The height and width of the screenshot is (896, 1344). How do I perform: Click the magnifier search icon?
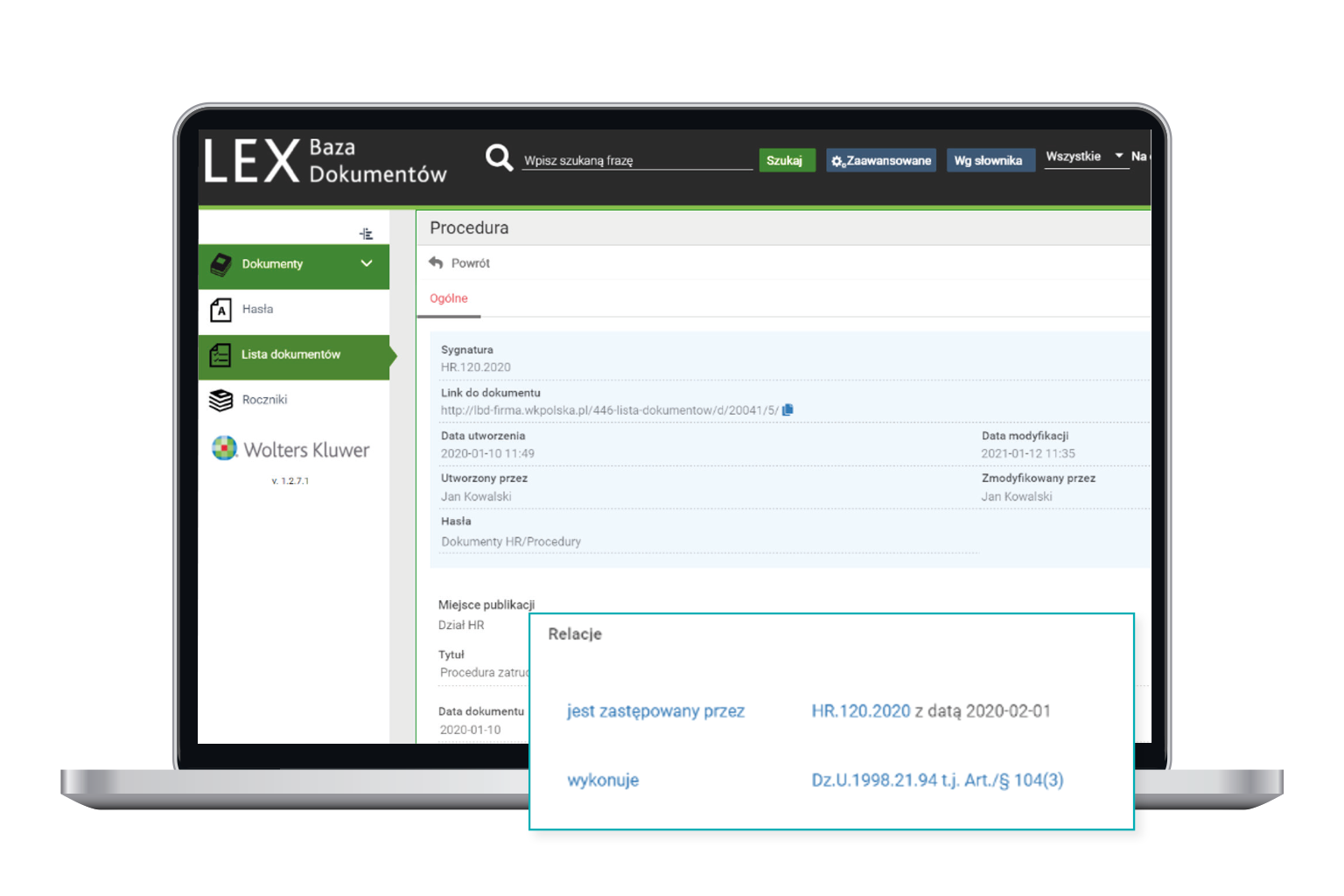tap(499, 158)
